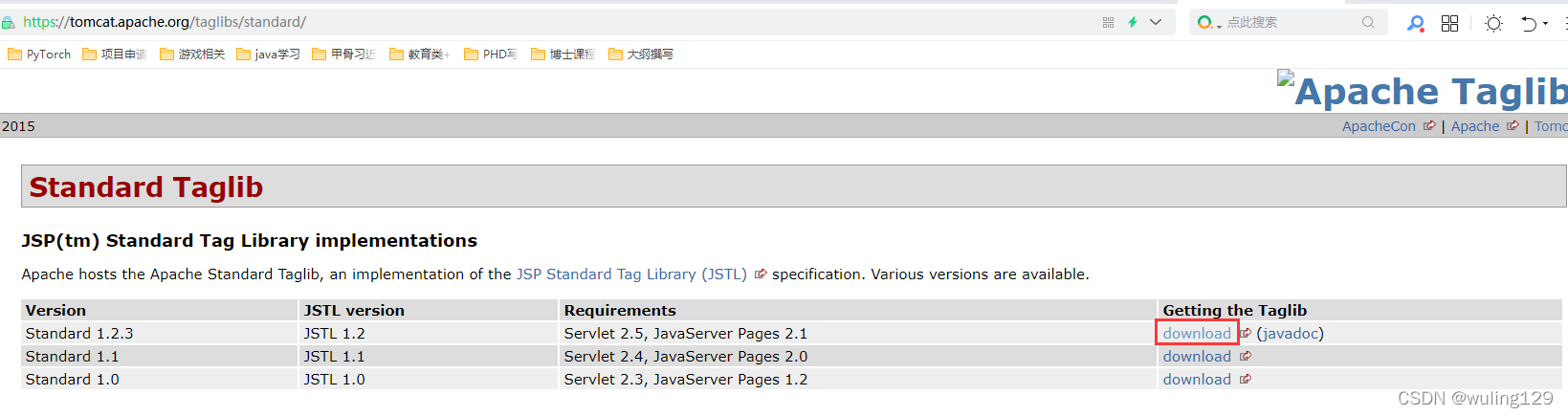Open the 大纲撰写 bookmark folder
1568x417 pixels.
tap(641, 55)
